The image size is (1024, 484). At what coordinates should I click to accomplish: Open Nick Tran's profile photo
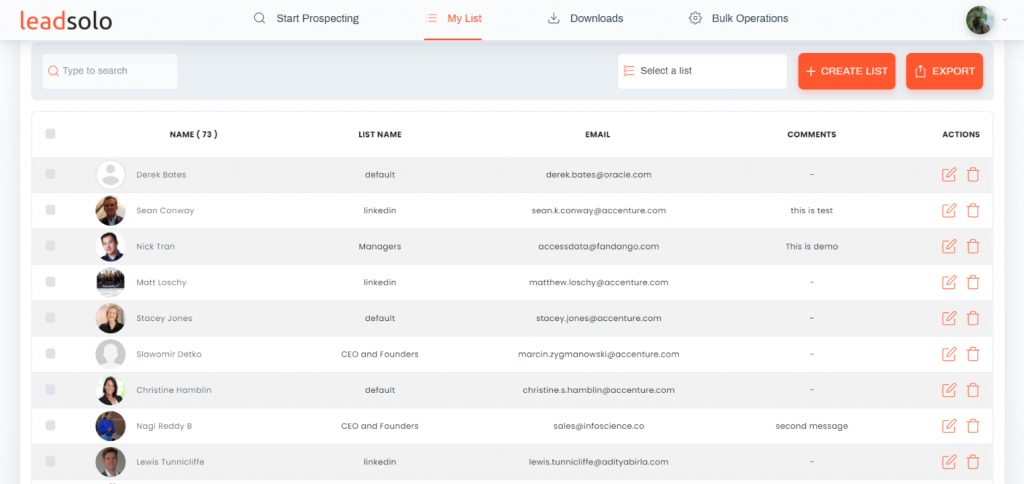point(110,246)
